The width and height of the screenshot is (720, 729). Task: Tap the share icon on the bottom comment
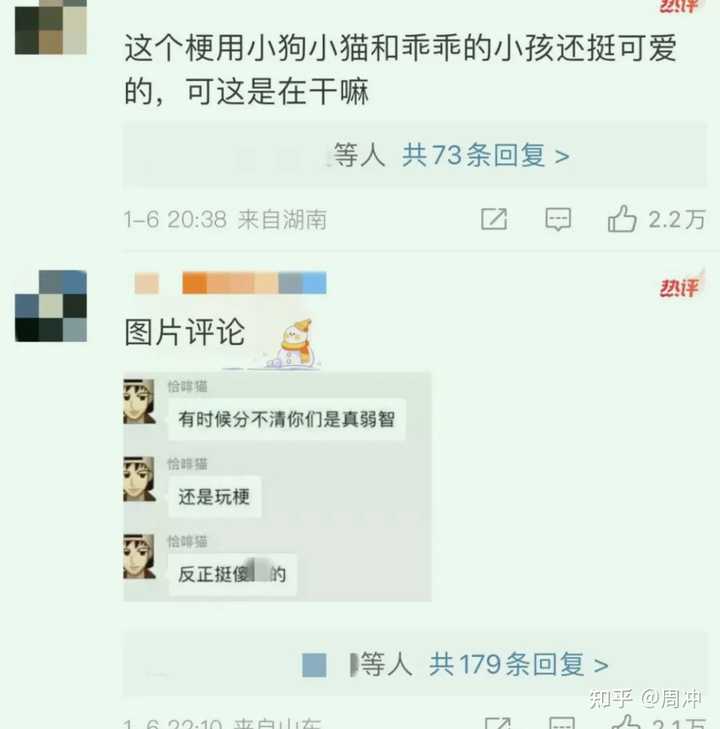[497, 723]
